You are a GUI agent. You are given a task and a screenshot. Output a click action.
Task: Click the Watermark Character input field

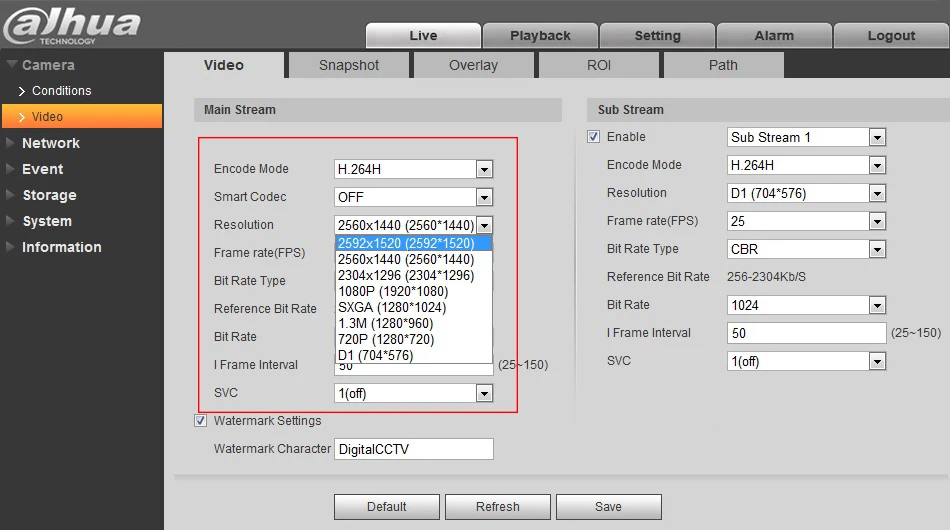point(414,449)
